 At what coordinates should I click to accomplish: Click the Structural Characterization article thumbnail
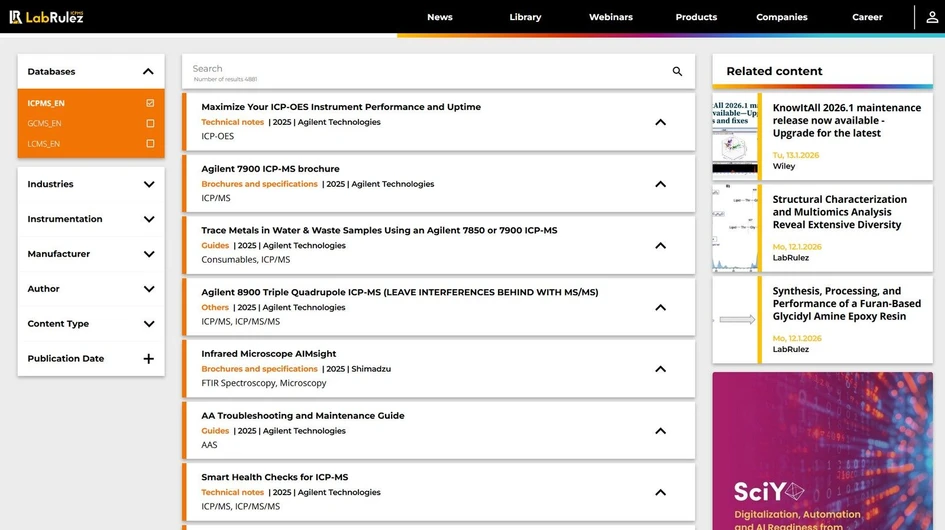tap(735, 229)
